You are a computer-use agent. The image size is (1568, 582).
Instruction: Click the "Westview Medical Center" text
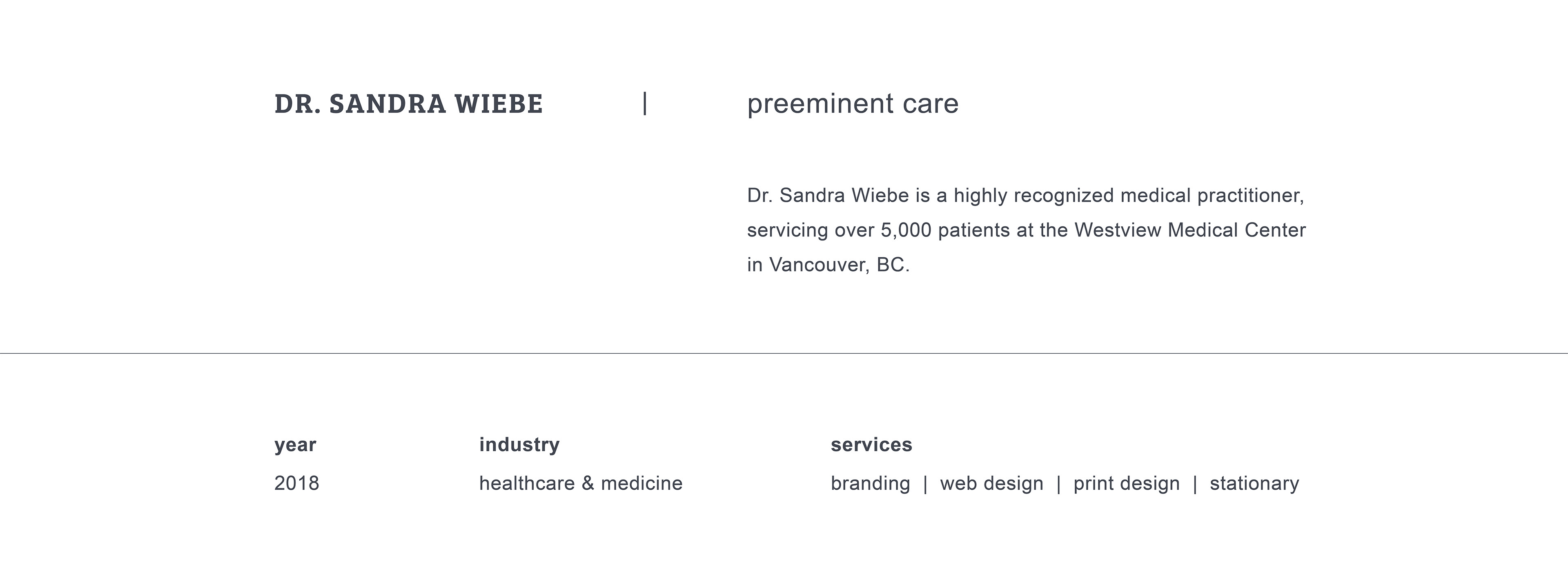pos(1189,230)
